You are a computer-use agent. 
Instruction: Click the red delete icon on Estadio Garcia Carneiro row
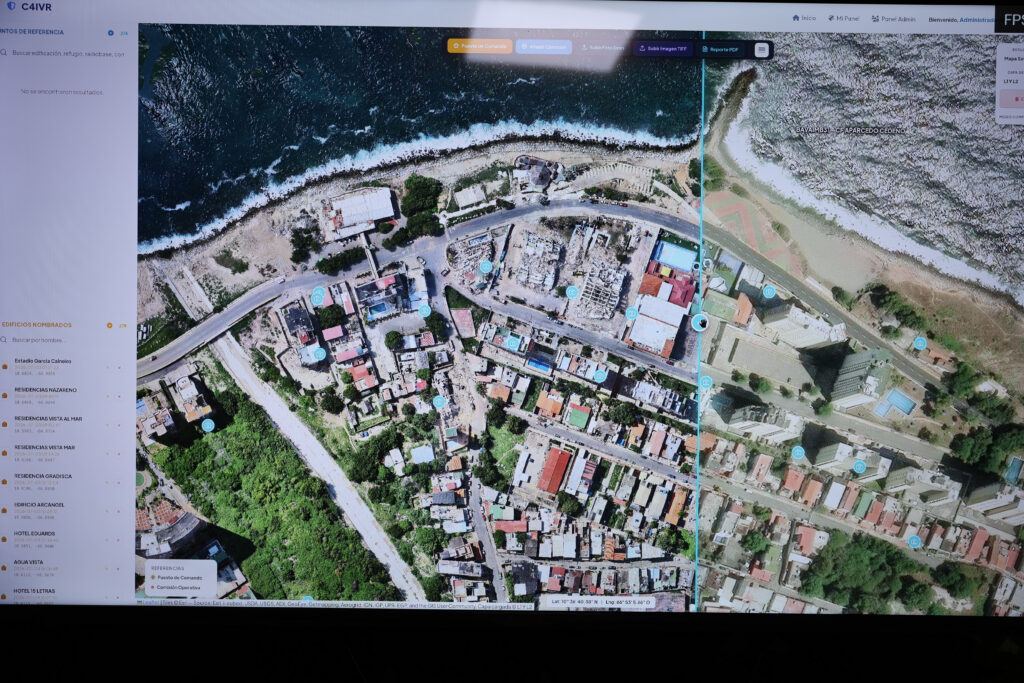tap(119, 368)
